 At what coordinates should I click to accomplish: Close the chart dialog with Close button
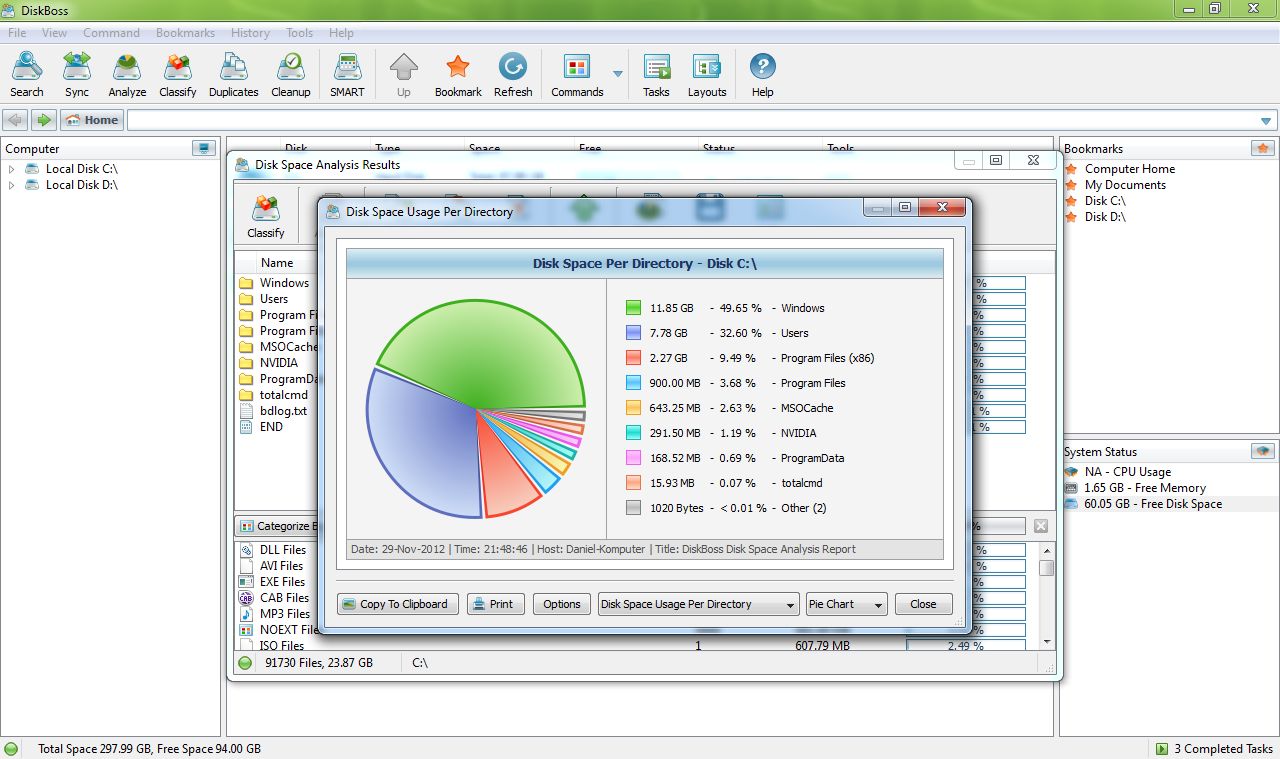pyautogui.click(x=923, y=604)
